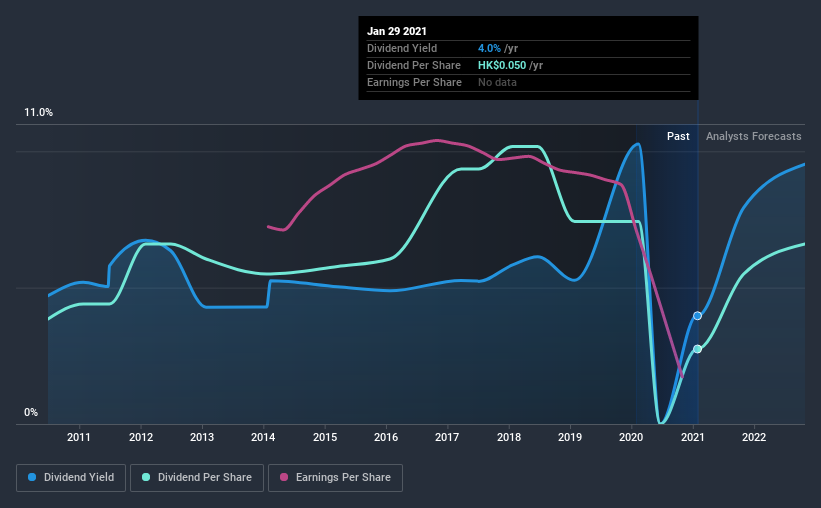Click the 2019 x-axis label
The width and height of the screenshot is (821, 508).
[570, 437]
